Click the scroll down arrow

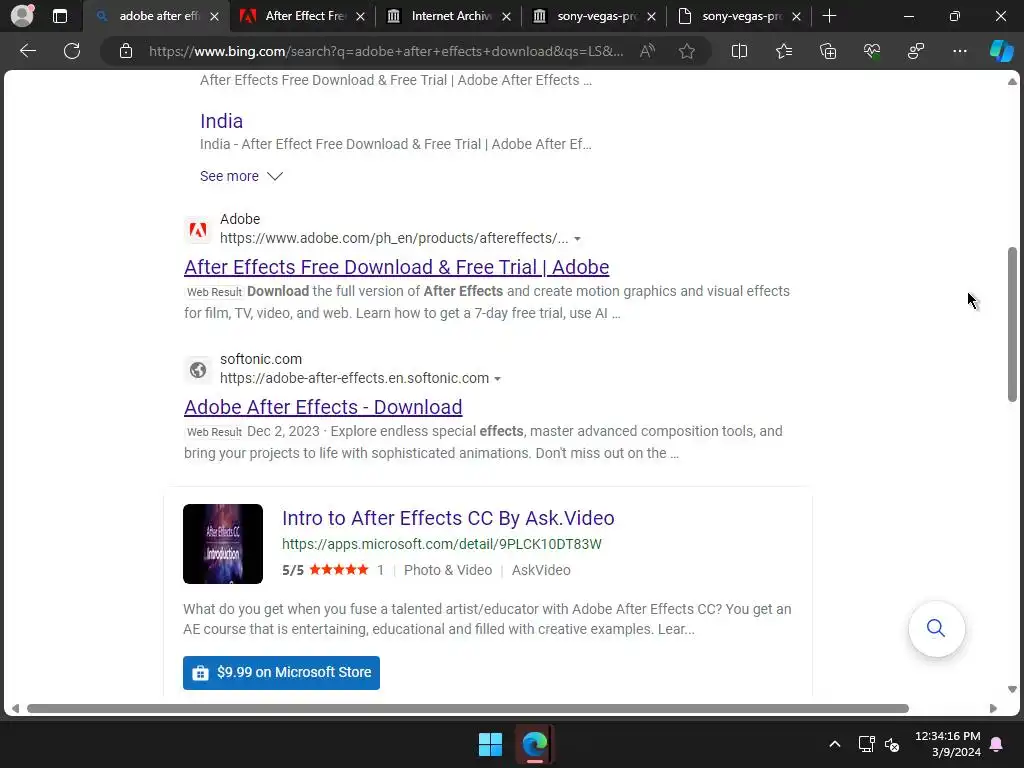(1012, 689)
